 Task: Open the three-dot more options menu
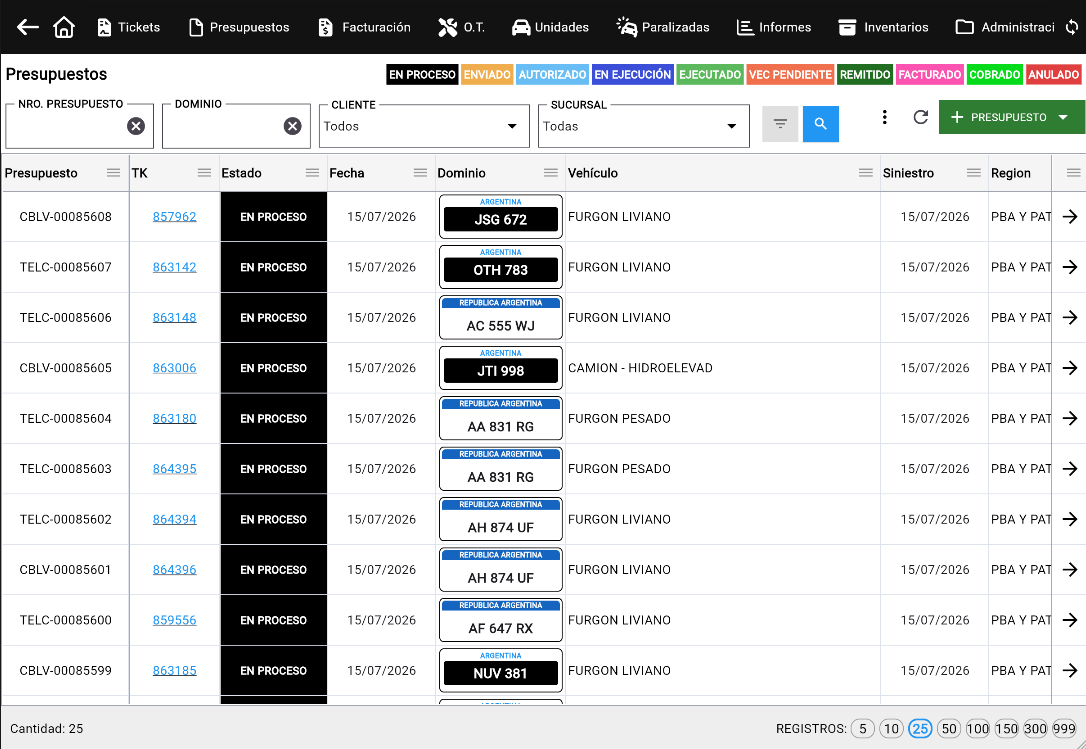[x=884, y=117]
